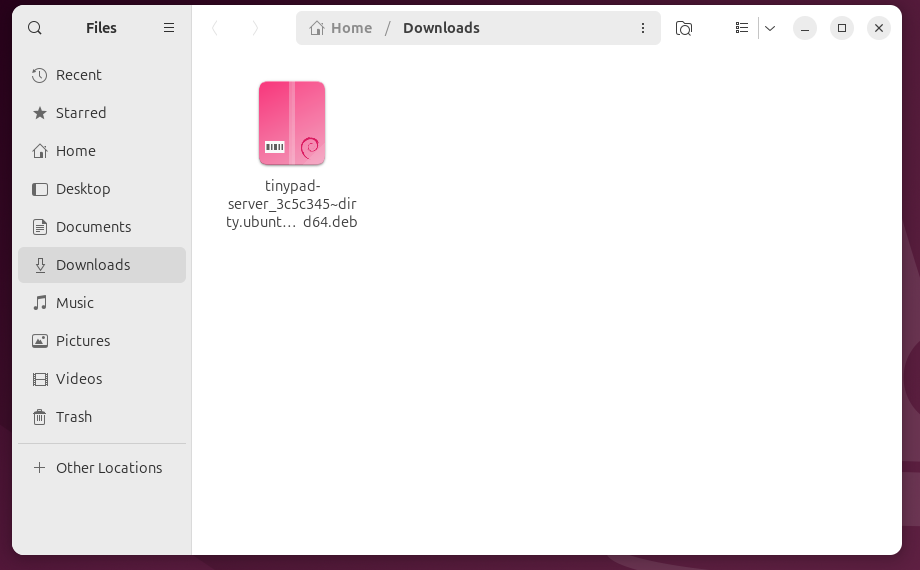The width and height of the screenshot is (920, 570).
Task: Select Downloads in the sidebar
Action: 102,265
